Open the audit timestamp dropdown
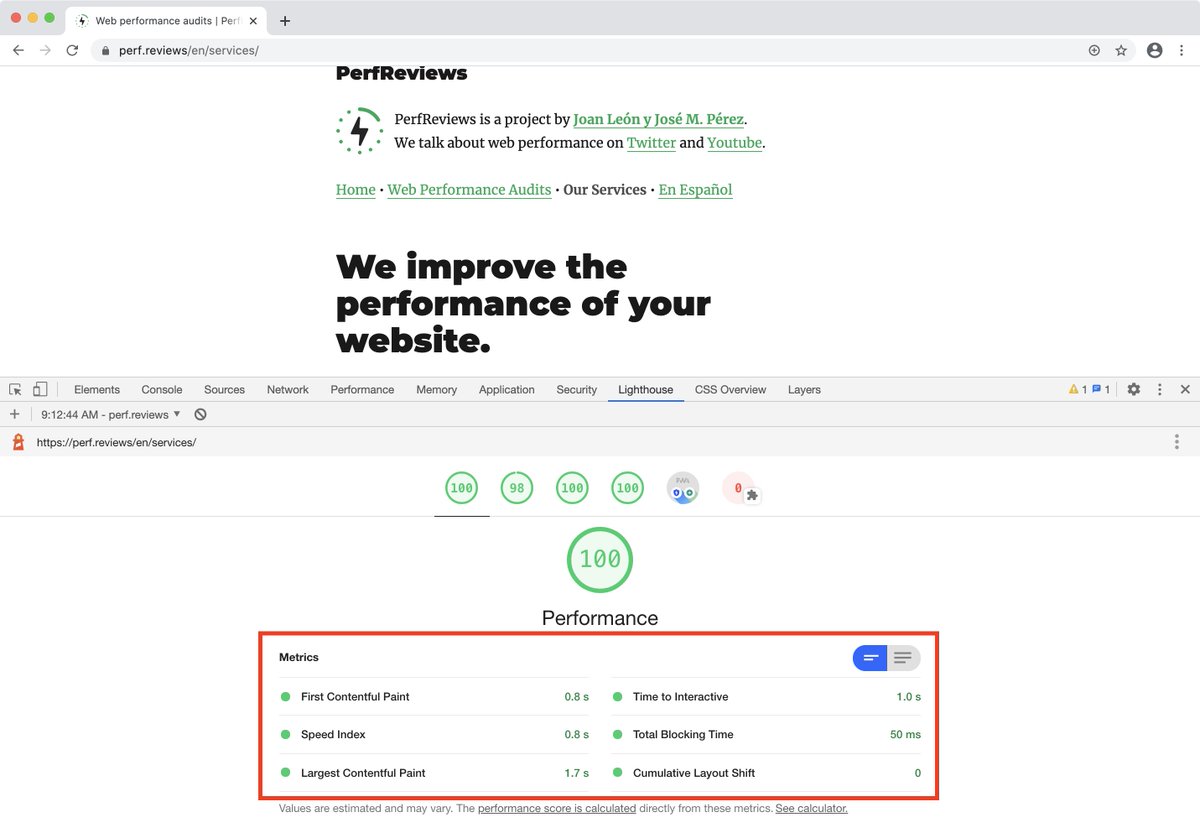The height and width of the screenshot is (833, 1200). click(x=110, y=413)
